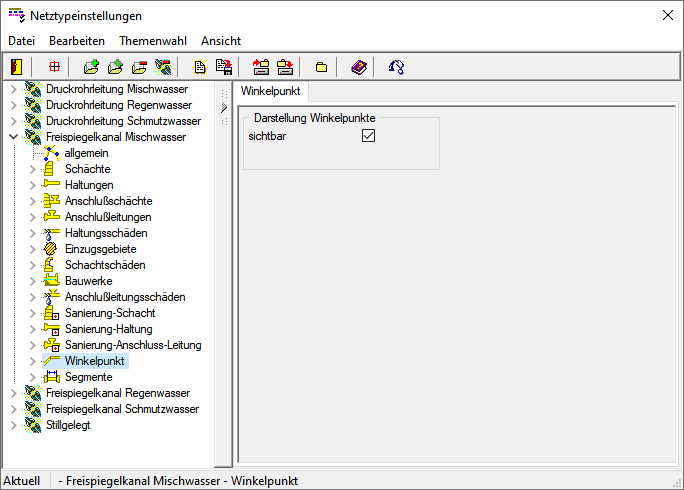Click the document with red disk icon
The width and height of the screenshot is (684, 490).
pyautogui.click(x=224, y=67)
